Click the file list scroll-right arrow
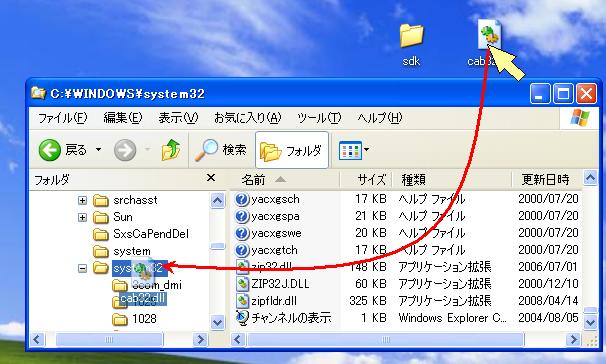This screenshot has width=606, height=364. pos(573,340)
